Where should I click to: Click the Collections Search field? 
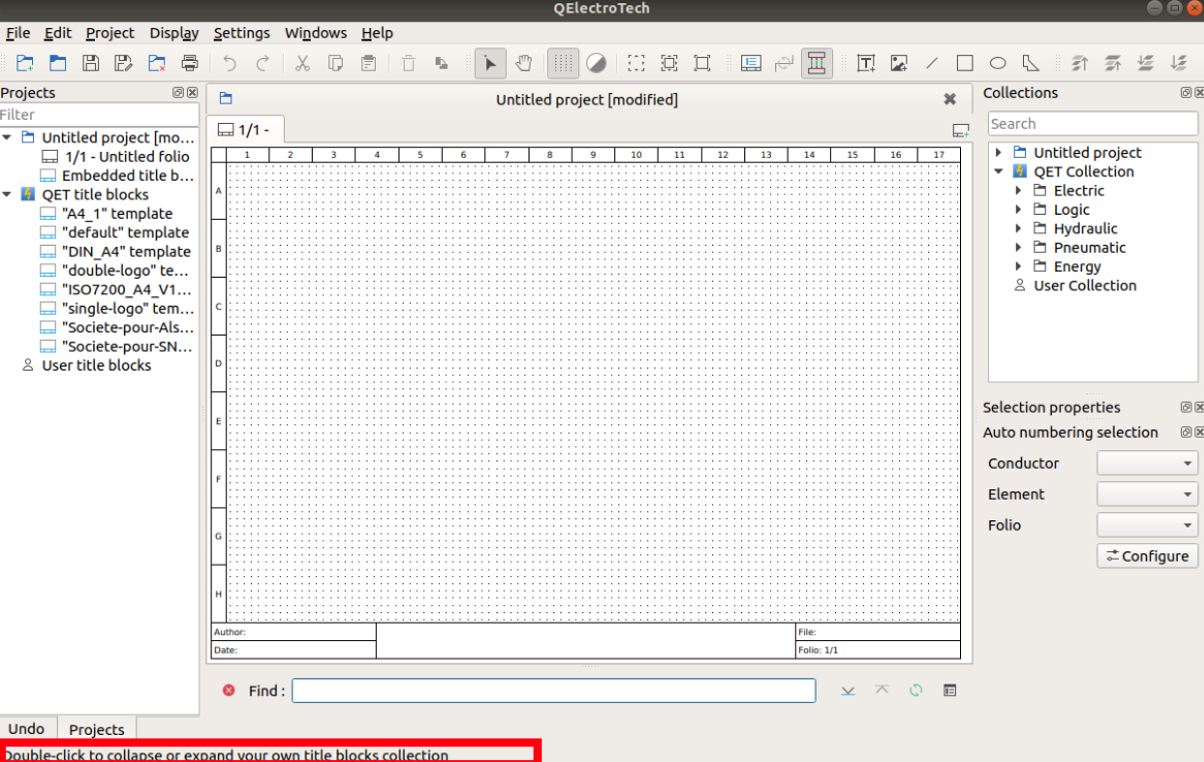(x=1092, y=124)
